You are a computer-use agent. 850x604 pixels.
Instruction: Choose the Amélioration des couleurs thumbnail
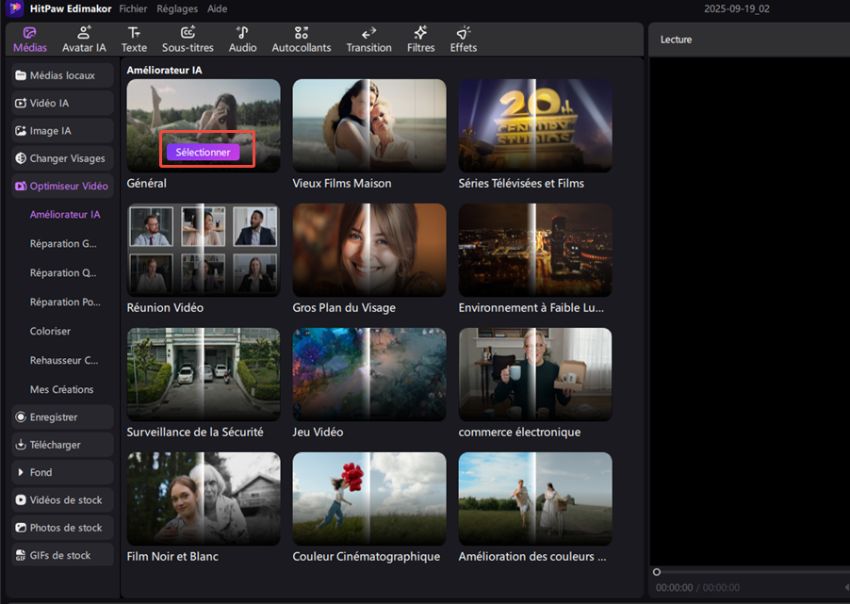(535, 499)
